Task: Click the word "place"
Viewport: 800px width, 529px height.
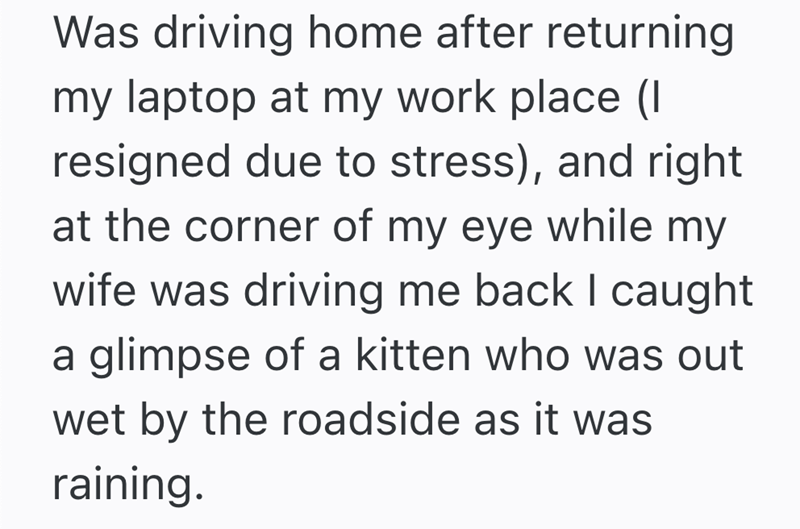Action: (615, 100)
